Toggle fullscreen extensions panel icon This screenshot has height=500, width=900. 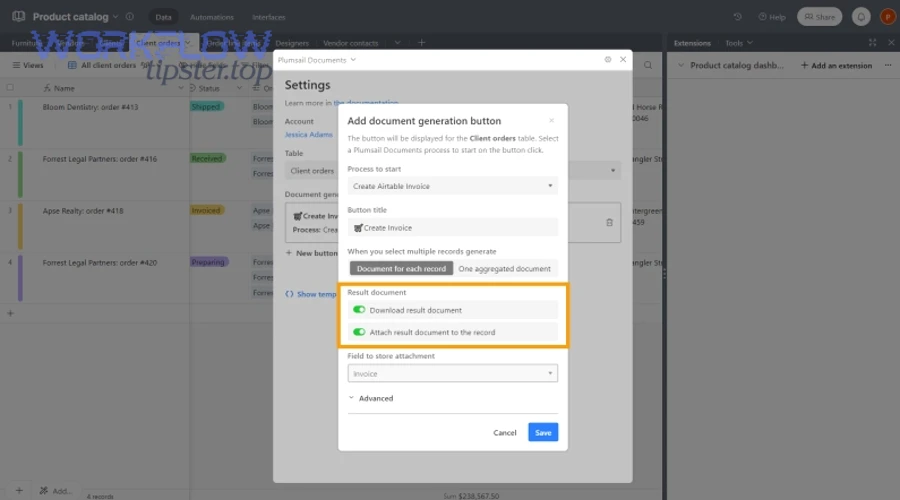coord(872,42)
